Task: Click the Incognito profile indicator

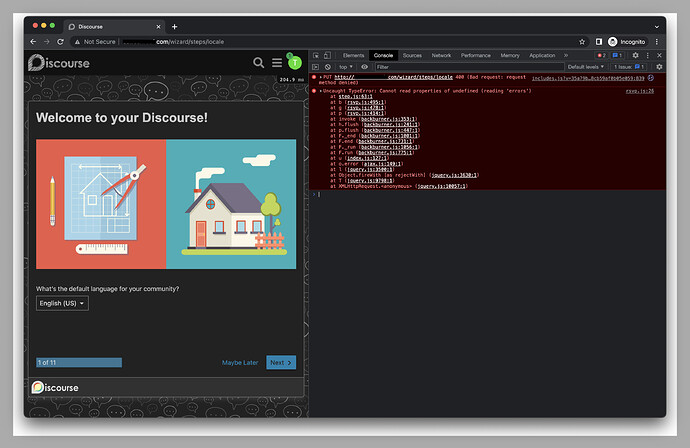Action: [627, 42]
